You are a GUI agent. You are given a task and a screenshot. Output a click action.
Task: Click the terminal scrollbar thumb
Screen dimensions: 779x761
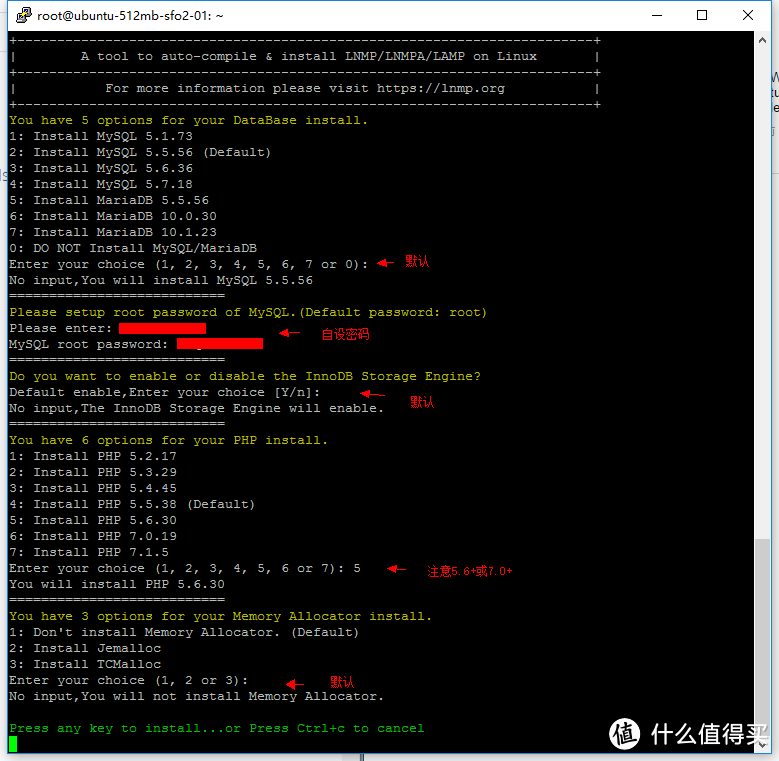point(762,638)
